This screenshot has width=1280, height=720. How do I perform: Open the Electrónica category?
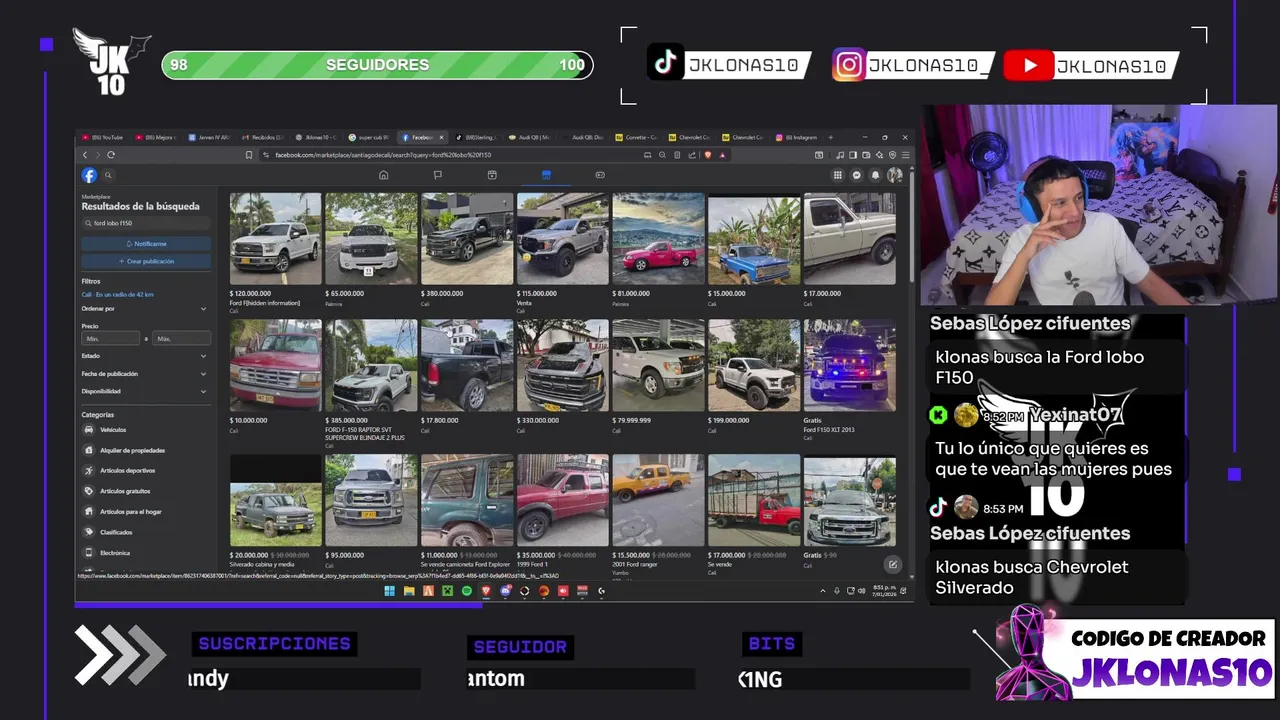click(145, 552)
